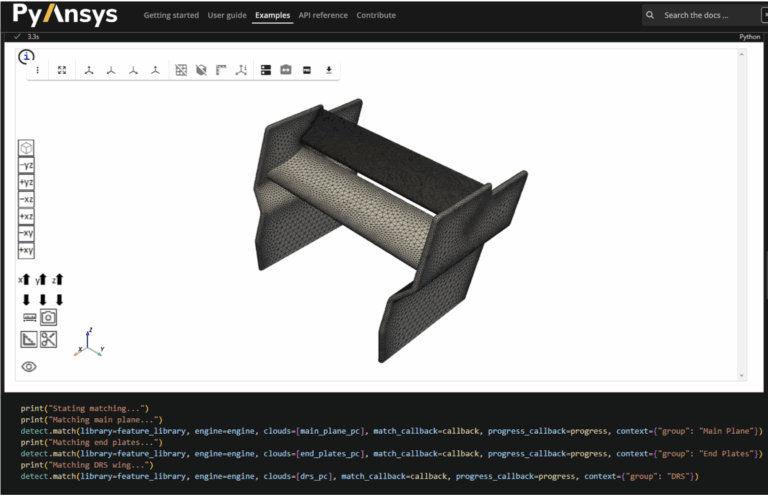
Task: Click the reset camera/fit view icon
Action: (62, 70)
